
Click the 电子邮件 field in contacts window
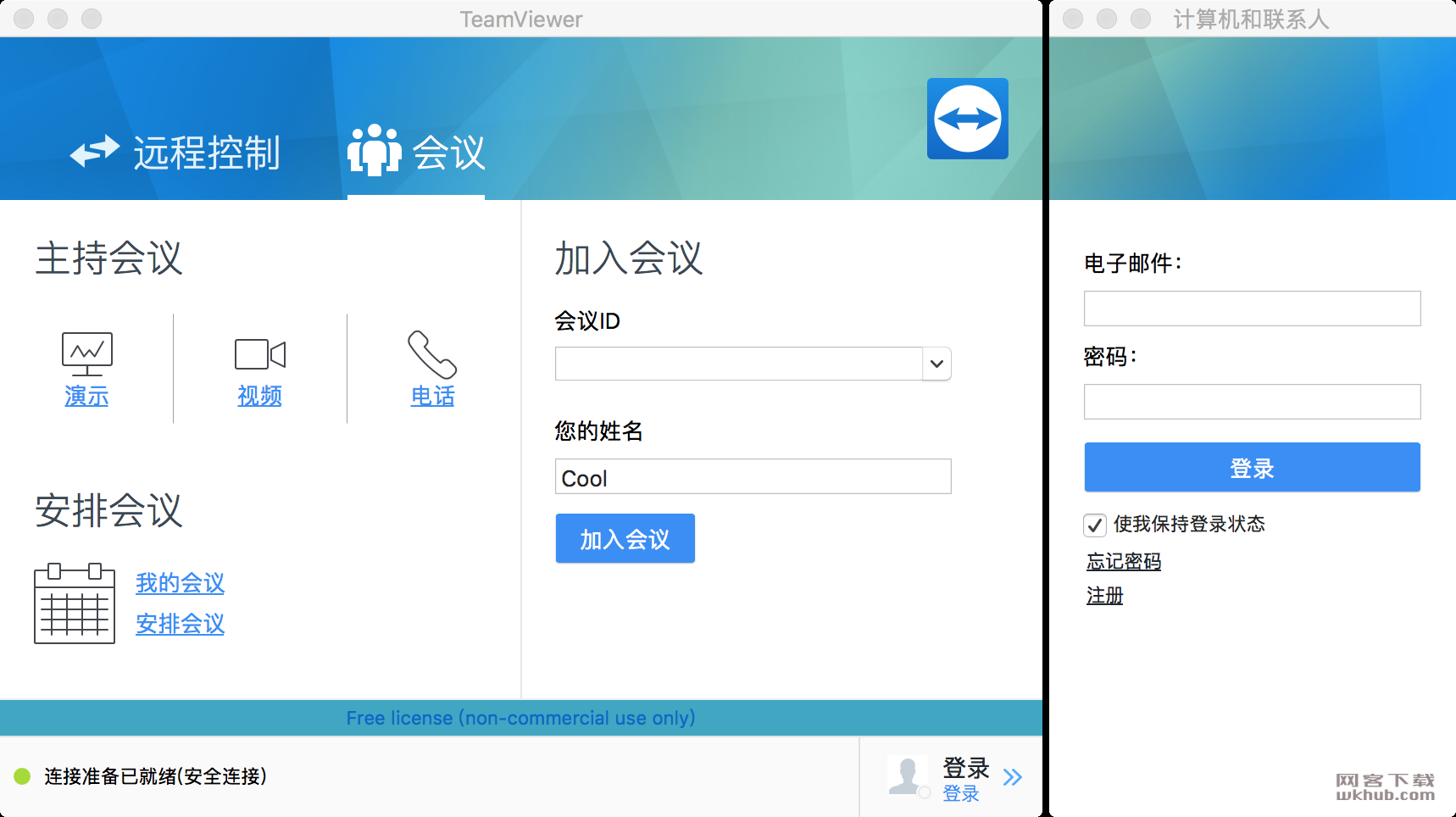1252,308
